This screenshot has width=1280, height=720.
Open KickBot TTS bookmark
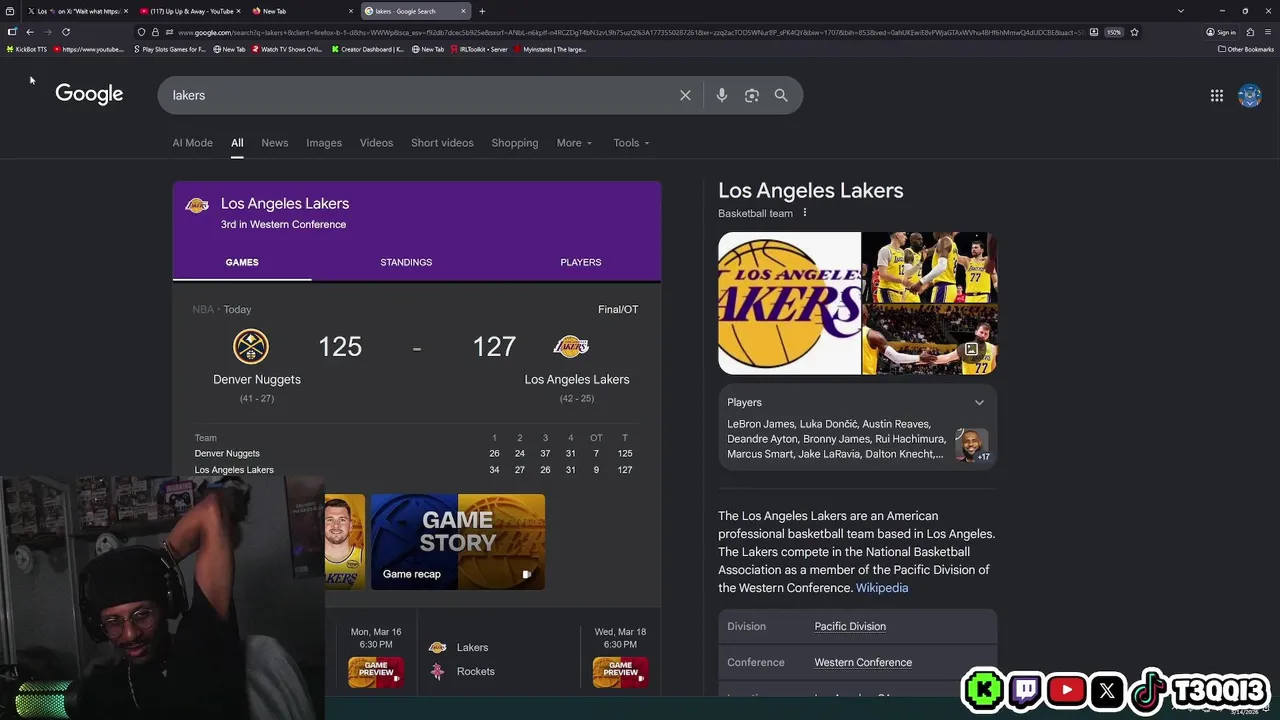27,49
